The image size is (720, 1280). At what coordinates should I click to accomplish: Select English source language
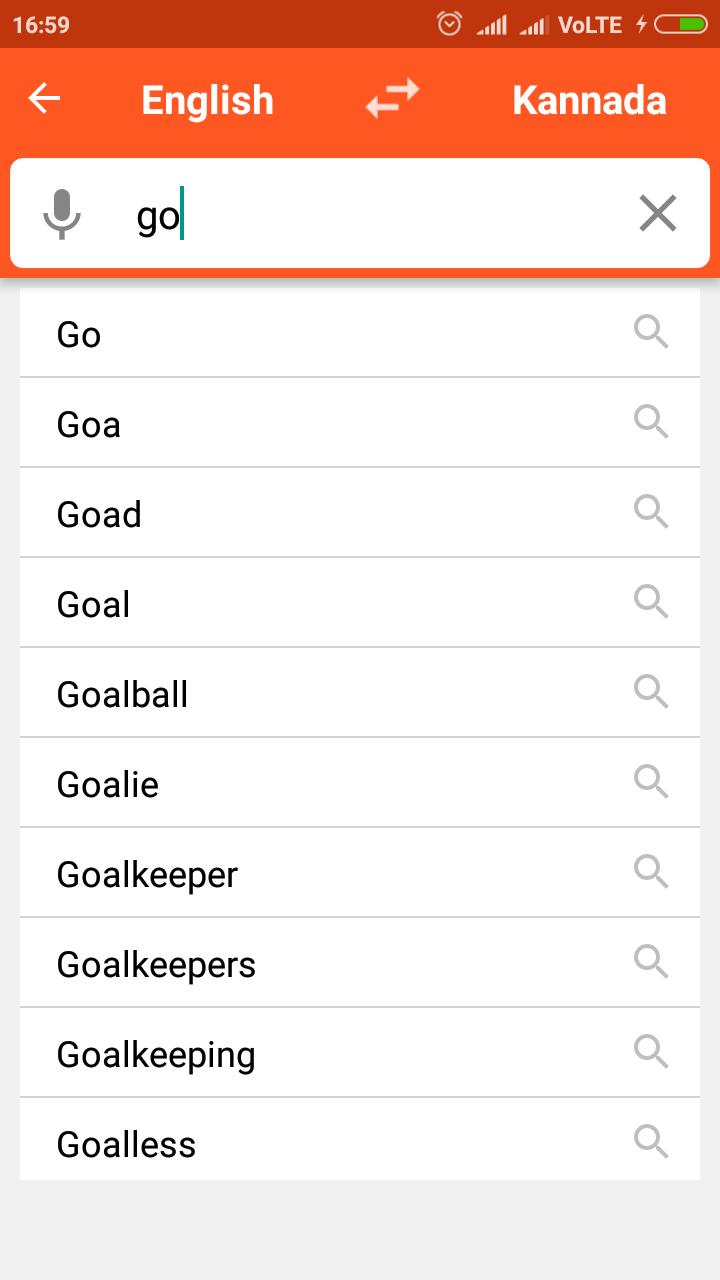(x=207, y=100)
